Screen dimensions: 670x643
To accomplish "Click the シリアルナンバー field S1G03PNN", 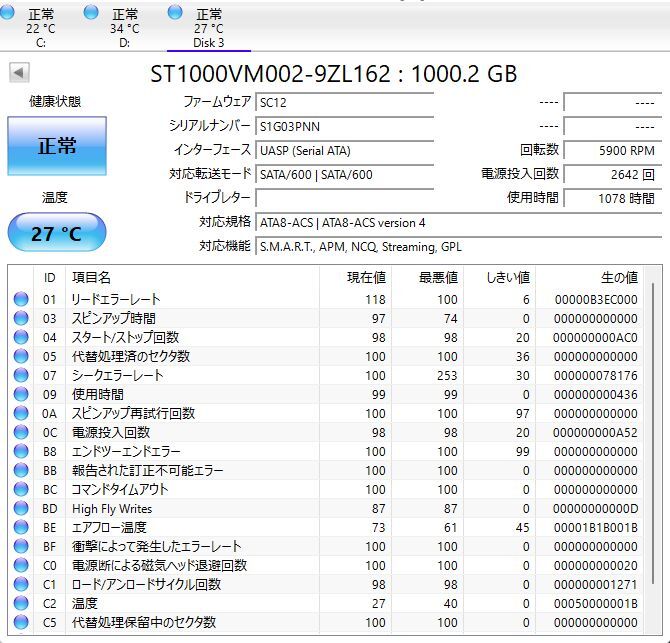I will coord(344,127).
